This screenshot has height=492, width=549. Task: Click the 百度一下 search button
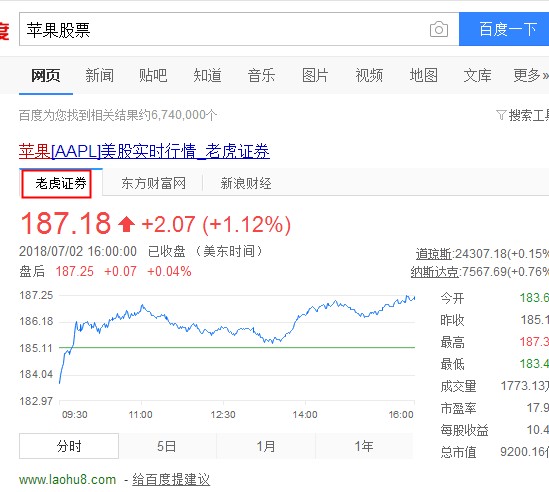pos(504,29)
